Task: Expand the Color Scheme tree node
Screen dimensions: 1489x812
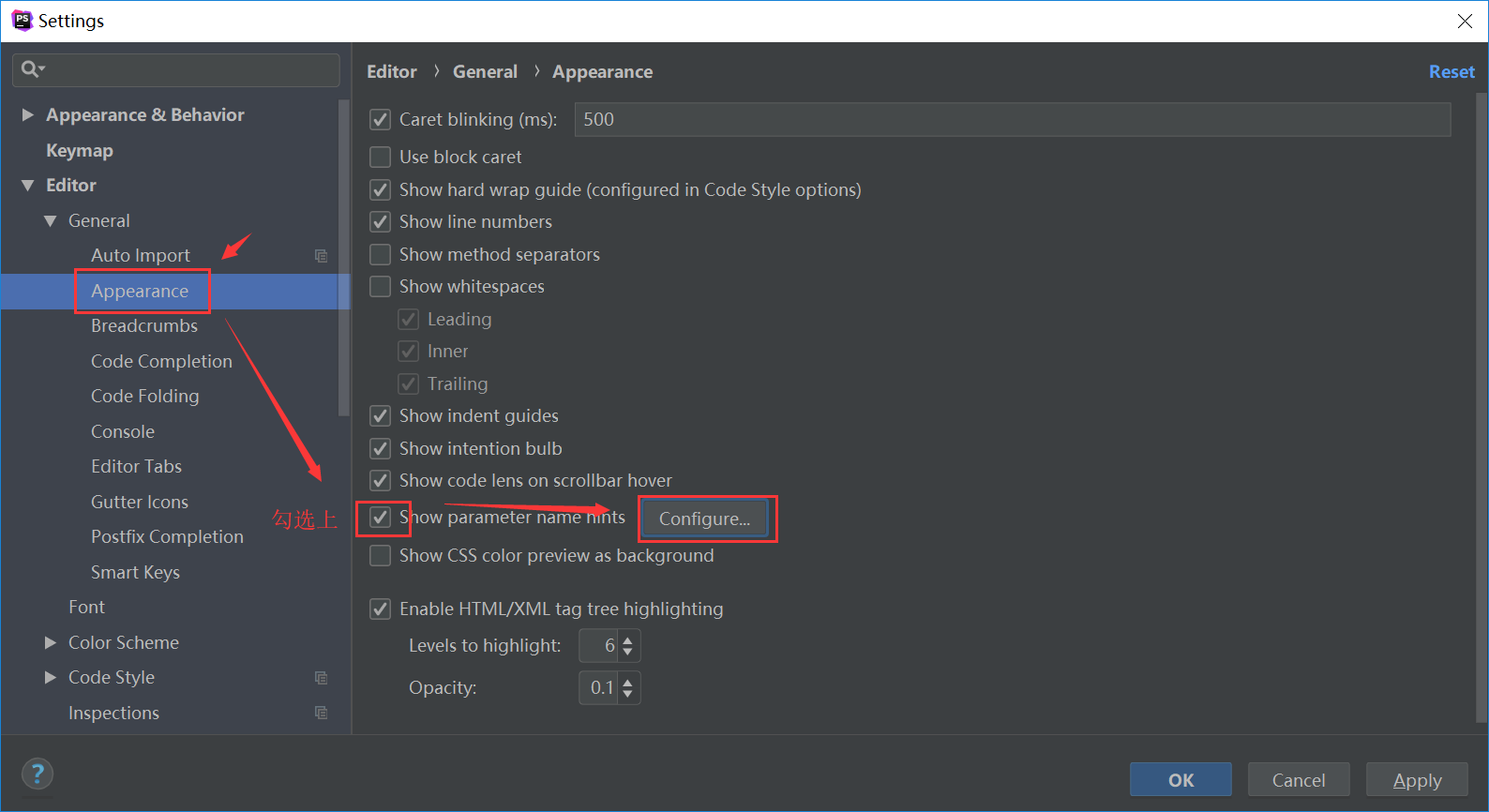Action: coord(51,643)
